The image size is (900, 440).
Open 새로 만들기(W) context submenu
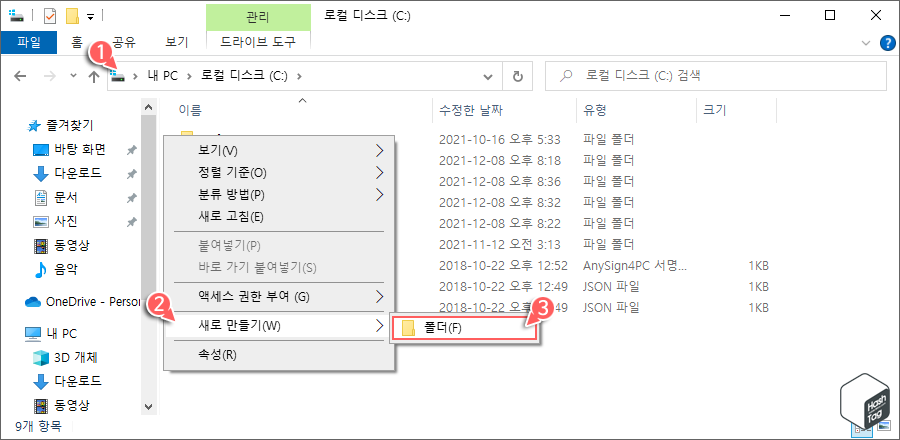coord(280,326)
